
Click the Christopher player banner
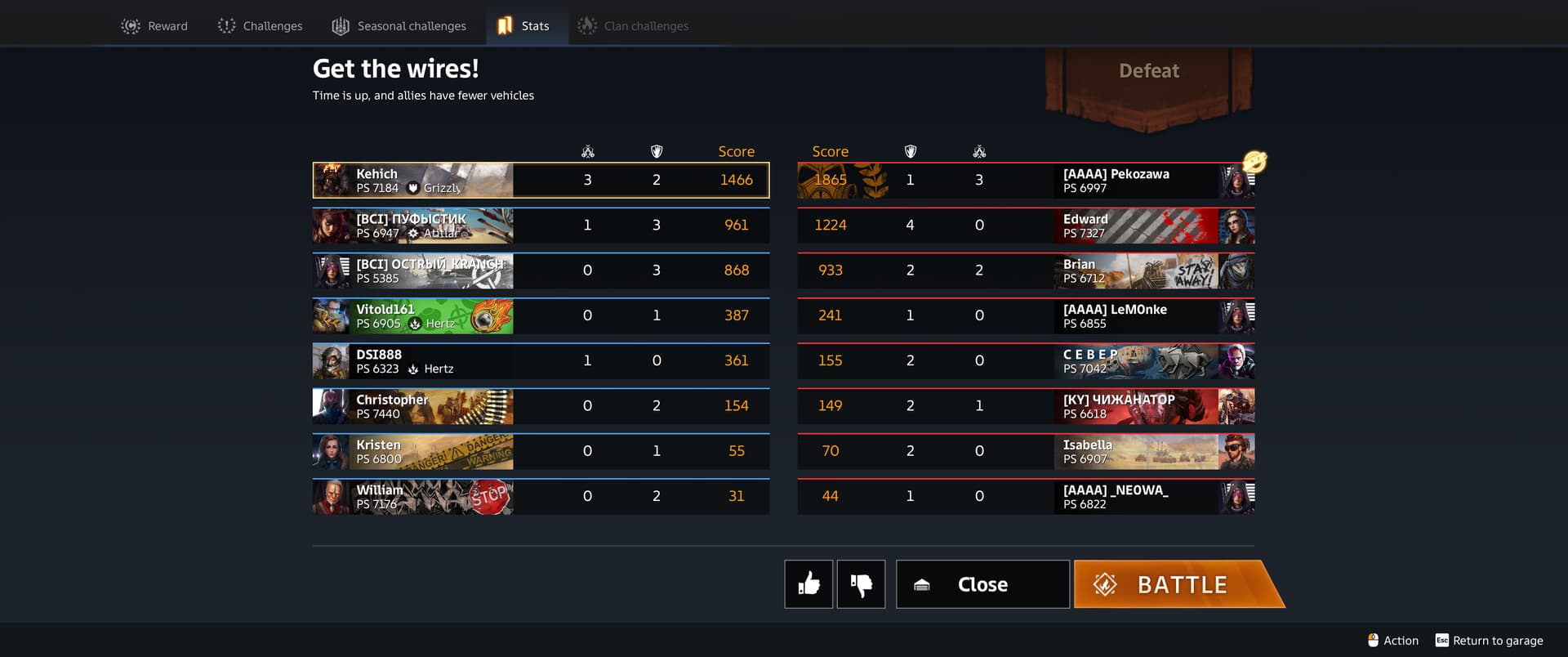click(413, 406)
